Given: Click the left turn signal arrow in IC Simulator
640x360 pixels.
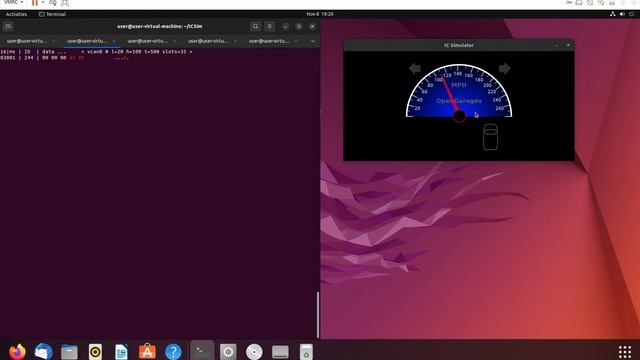Looking at the screenshot, I should 415,69.
